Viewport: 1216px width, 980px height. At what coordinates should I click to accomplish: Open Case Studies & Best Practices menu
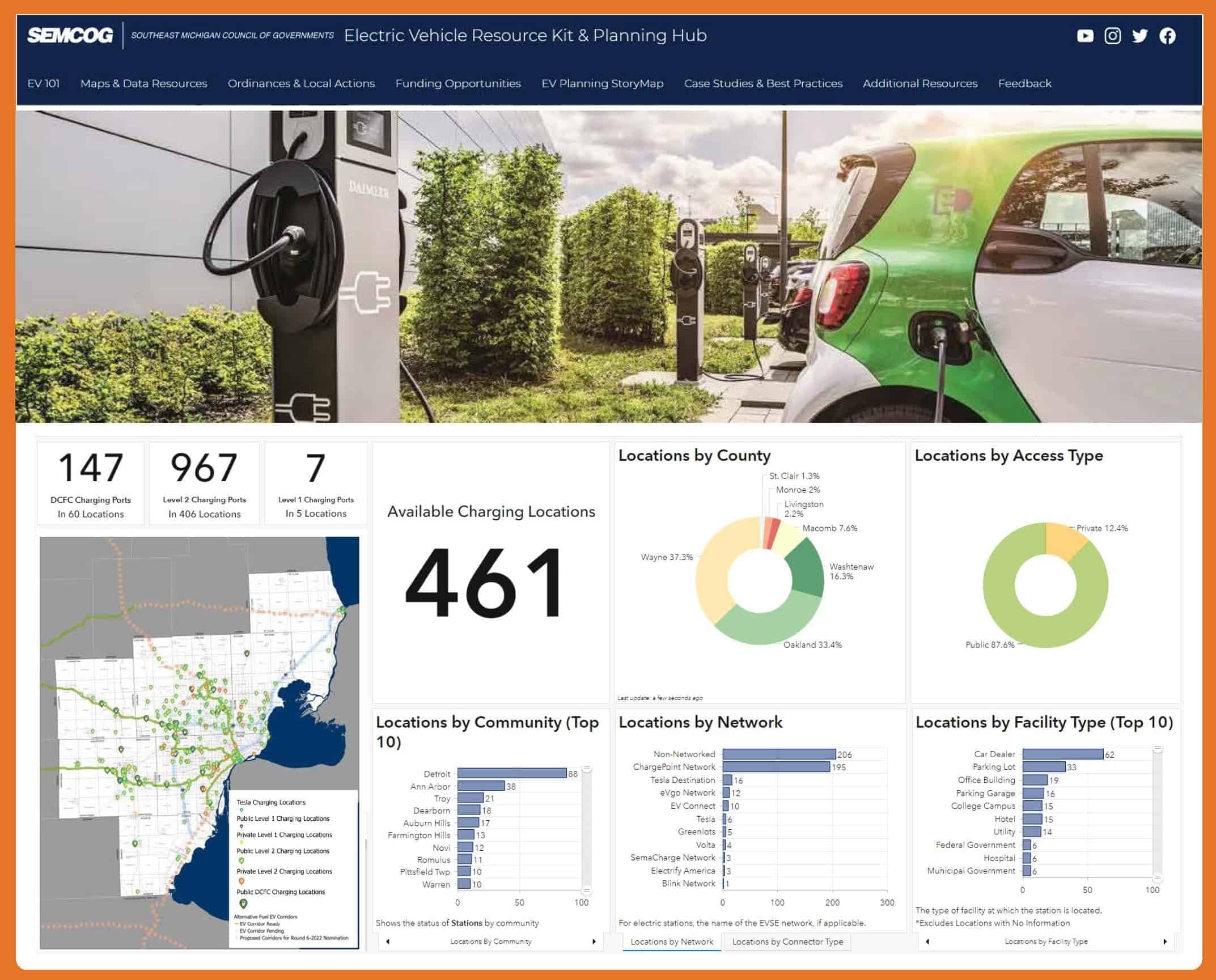[x=763, y=83]
